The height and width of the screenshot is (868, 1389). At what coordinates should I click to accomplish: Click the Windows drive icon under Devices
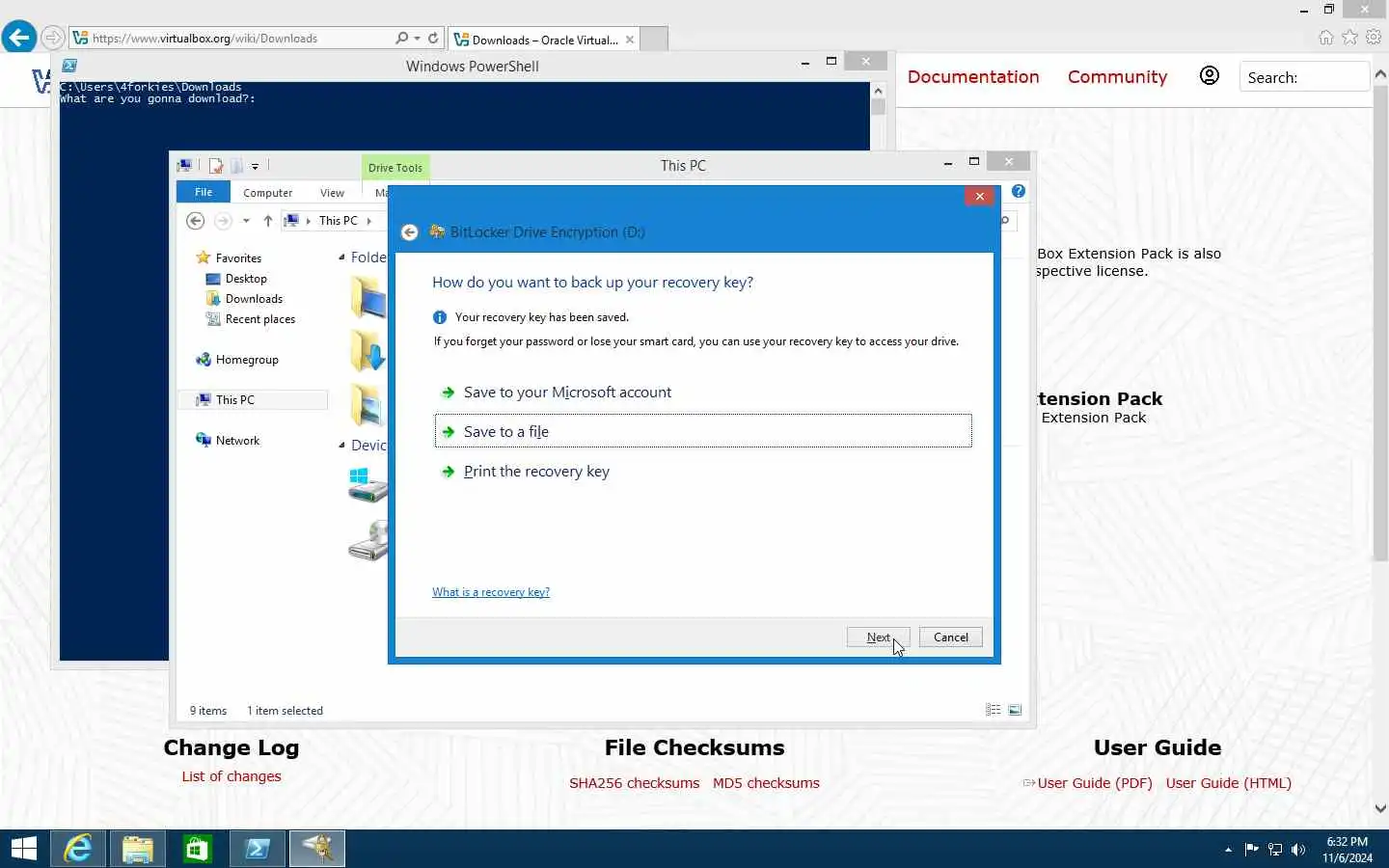(368, 485)
